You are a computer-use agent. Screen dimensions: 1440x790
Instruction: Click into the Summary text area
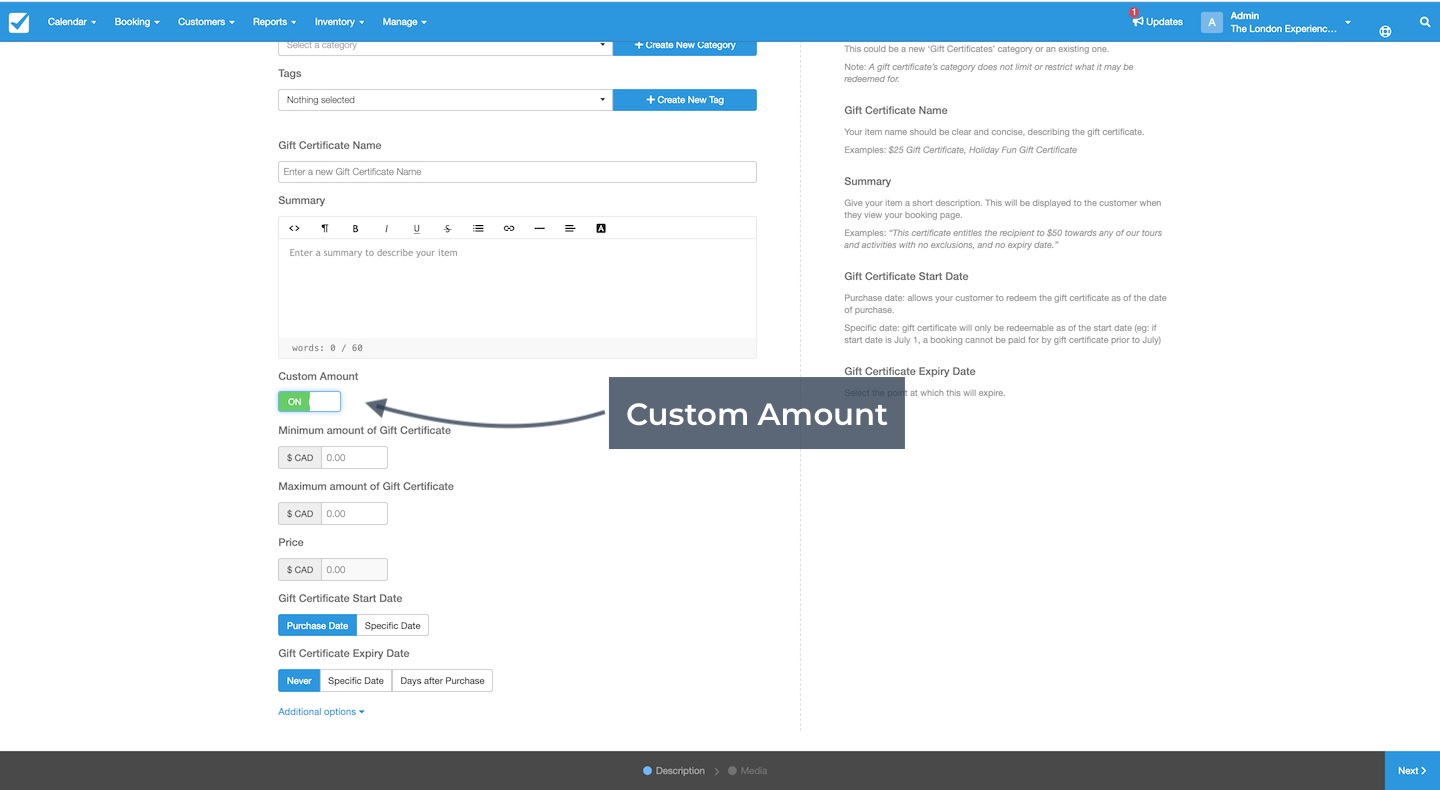click(x=517, y=288)
